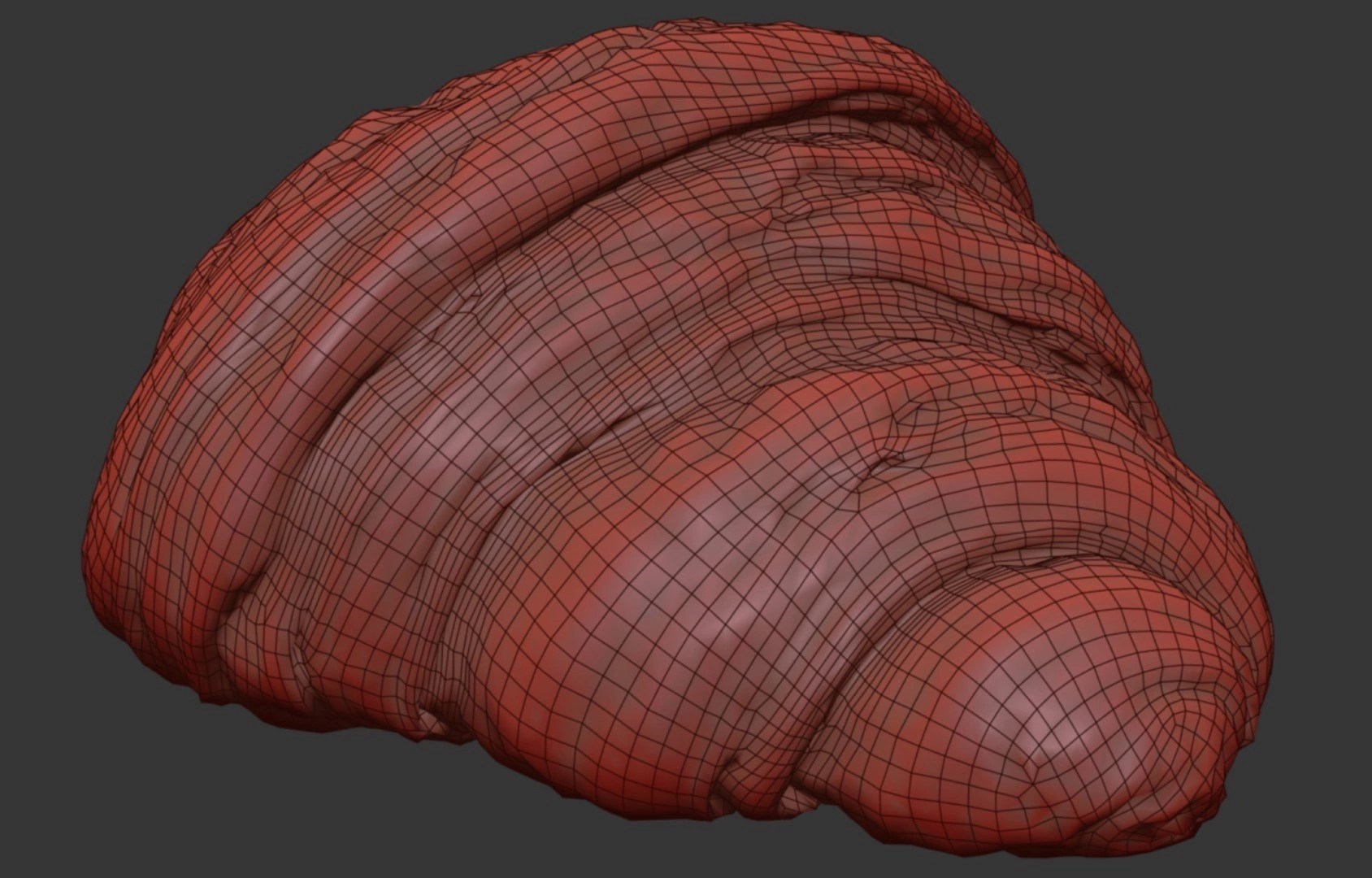Click the deep crease at the lower-left of mesh
This screenshot has width=1372, height=878.
click(x=236, y=602)
